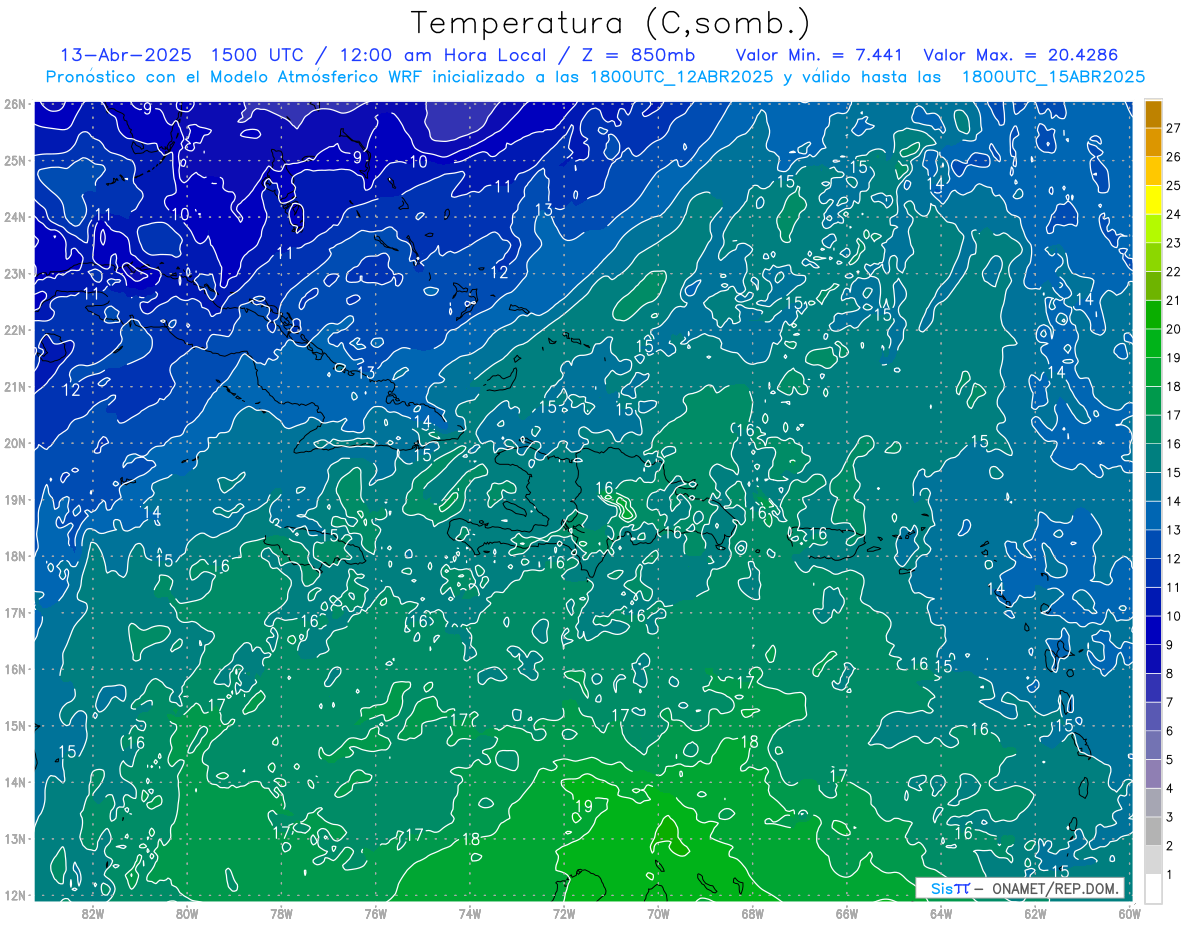Click the legend scale number 6
The image size is (1200, 927).
point(1170,731)
